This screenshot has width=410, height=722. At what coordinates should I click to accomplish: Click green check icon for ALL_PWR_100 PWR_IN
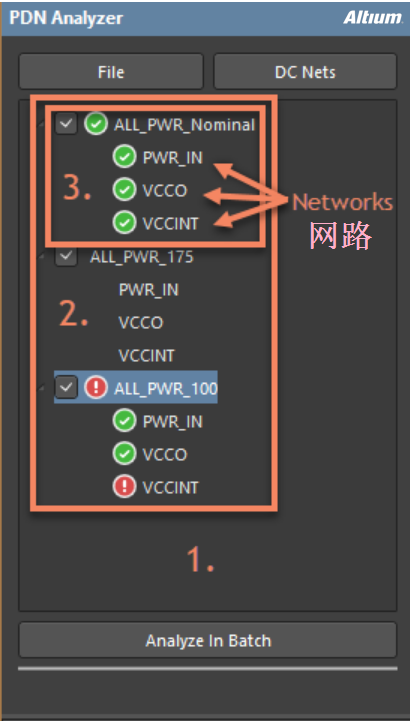pos(124,421)
